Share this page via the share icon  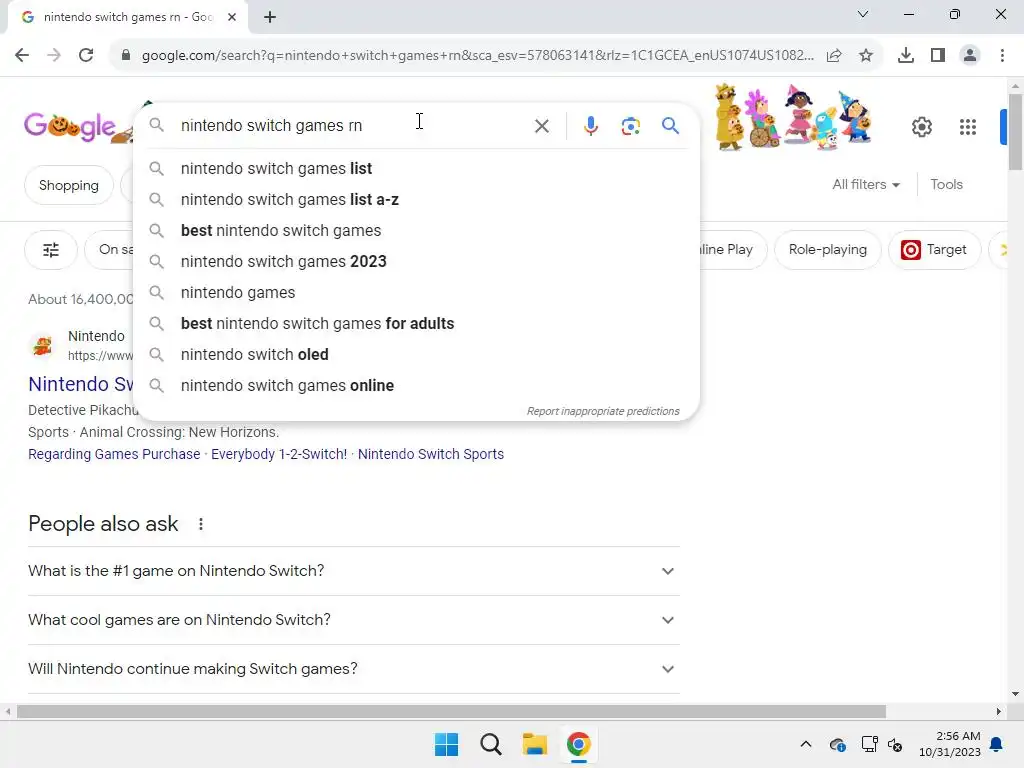[x=834, y=56]
